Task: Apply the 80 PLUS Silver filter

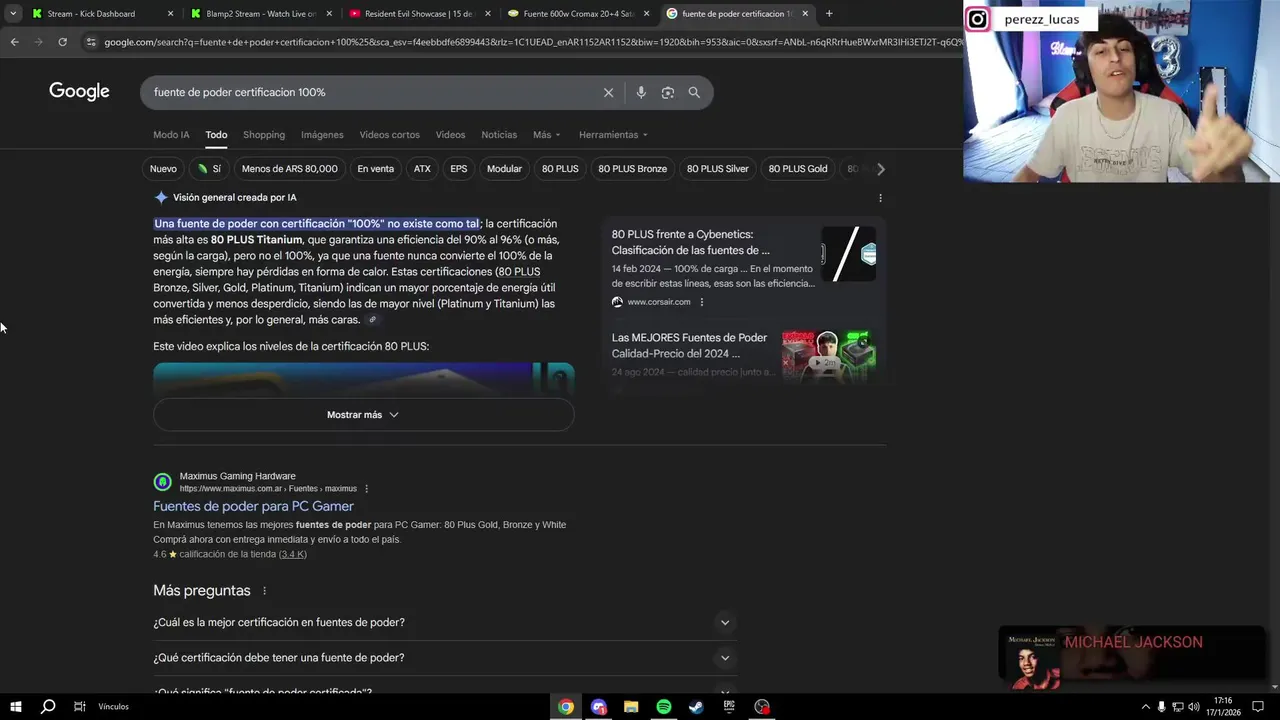Action: tap(717, 169)
